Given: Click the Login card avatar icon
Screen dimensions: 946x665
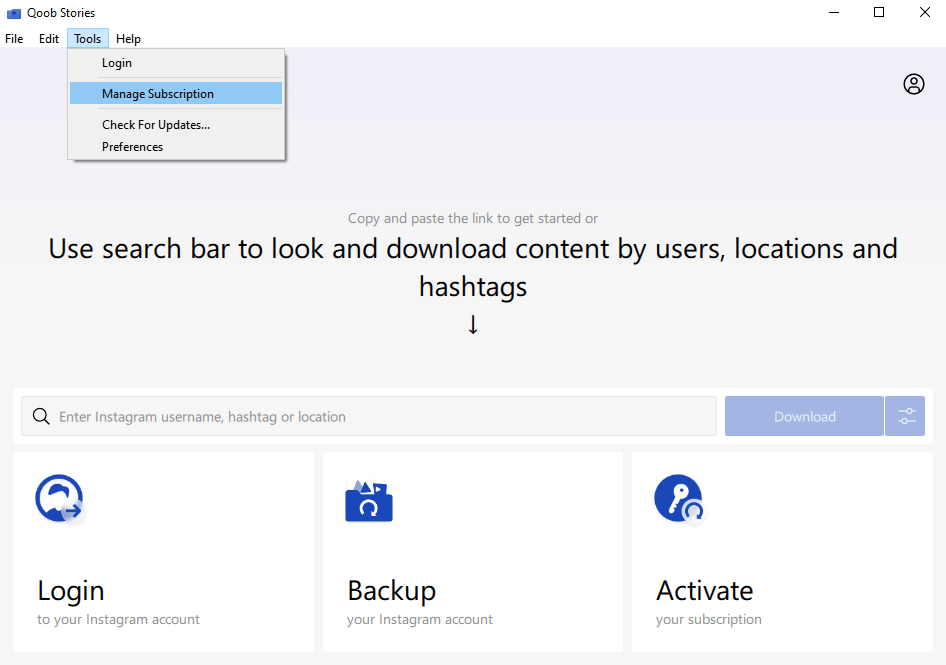Looking at the screenshot, I should 59,499.
